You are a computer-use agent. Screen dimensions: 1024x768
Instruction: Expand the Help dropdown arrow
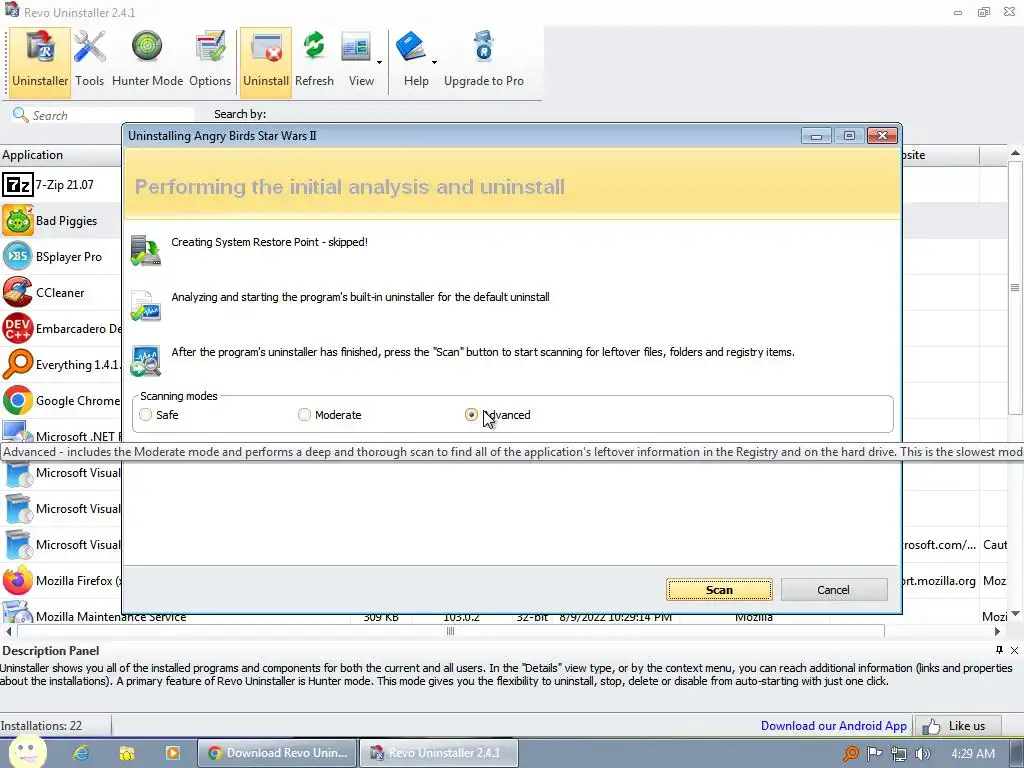coord(434,62)
